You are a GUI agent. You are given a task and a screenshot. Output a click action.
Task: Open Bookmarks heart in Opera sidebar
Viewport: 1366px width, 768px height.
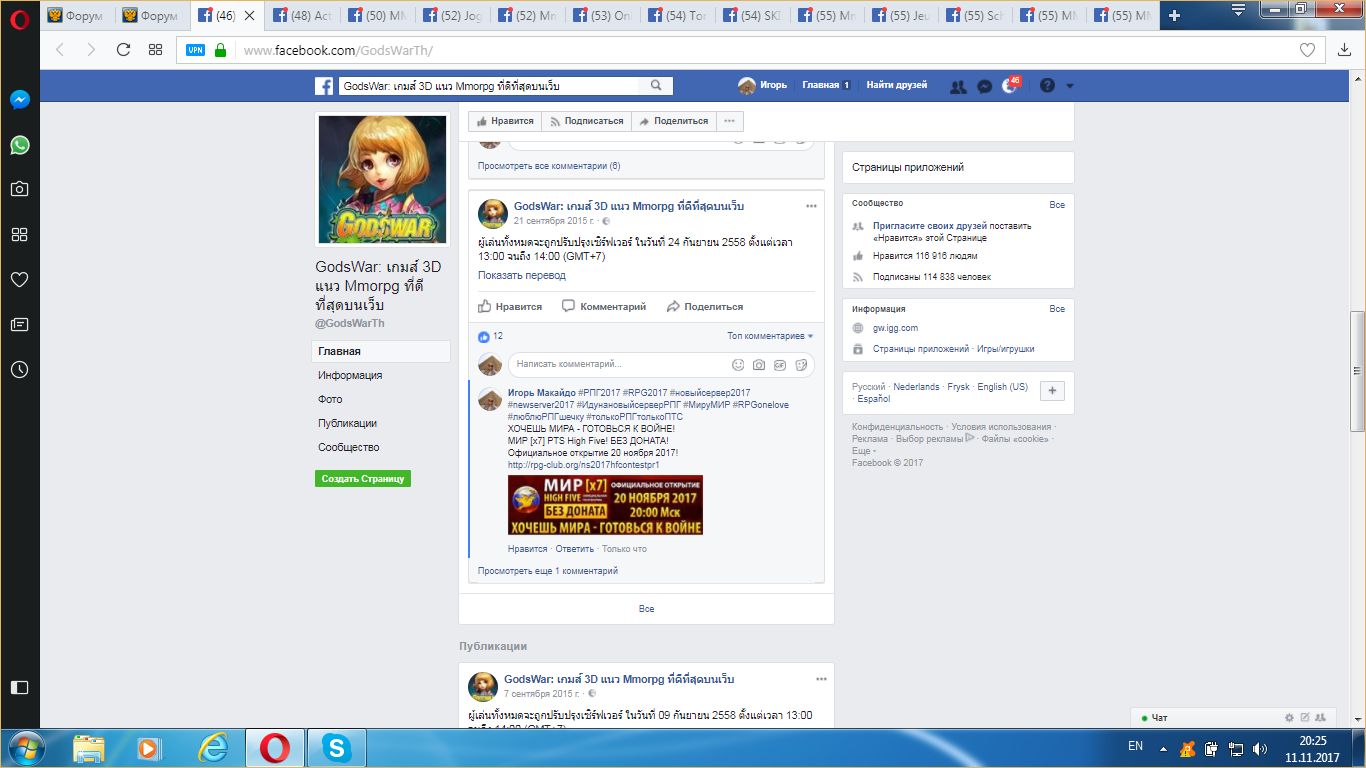[x=20, y=280]
